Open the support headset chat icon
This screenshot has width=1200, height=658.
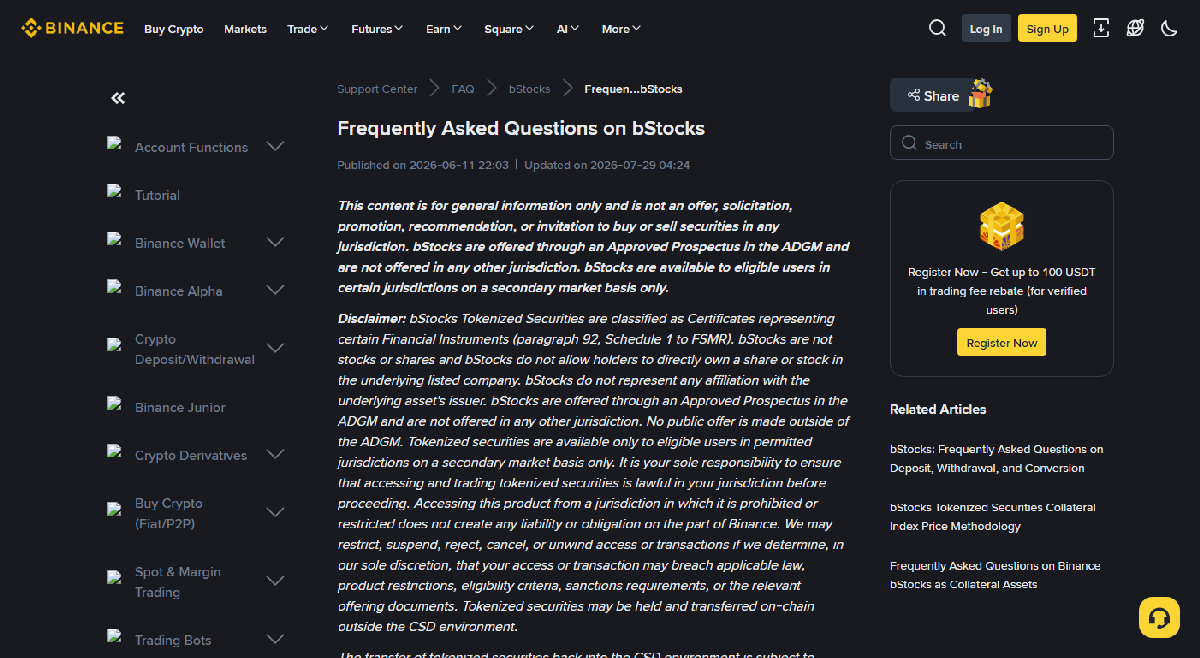(1159, 617)
